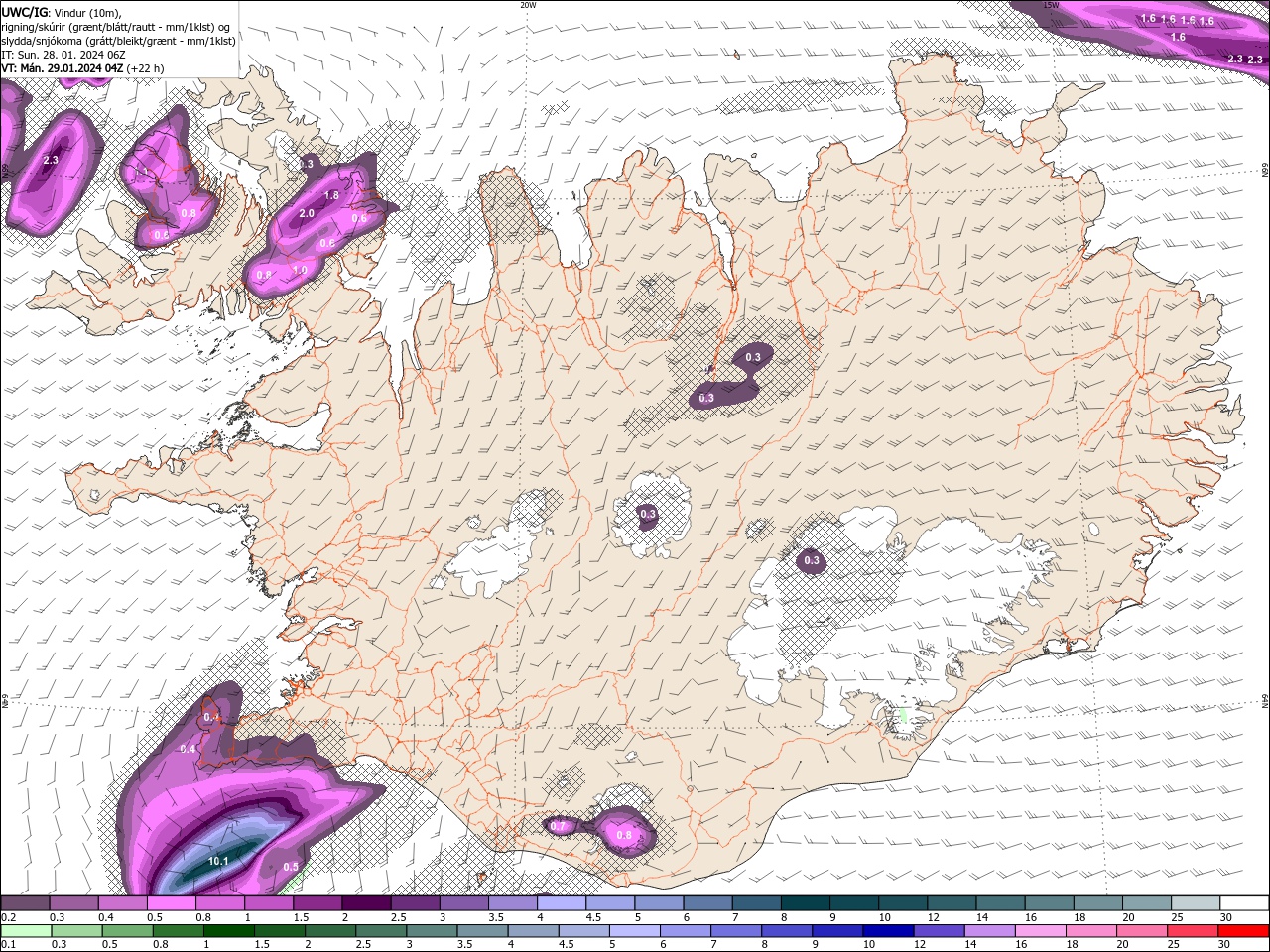The width and height of the screenshot is (1270, 952).
Task: Click the 3.5 value in the upper legend row
Action: tap(495, 917)
